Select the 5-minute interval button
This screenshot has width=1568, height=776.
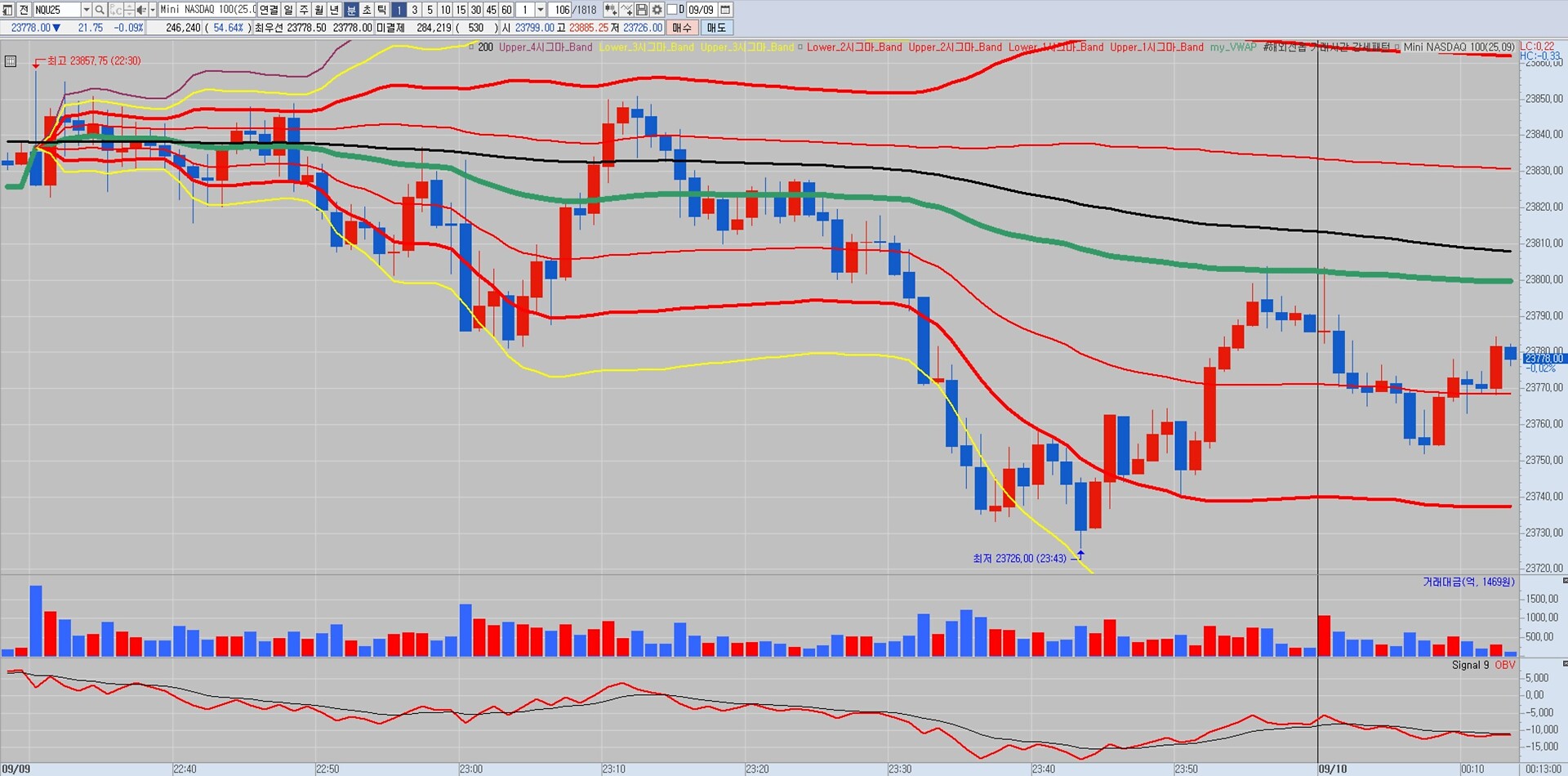[430, 10]
